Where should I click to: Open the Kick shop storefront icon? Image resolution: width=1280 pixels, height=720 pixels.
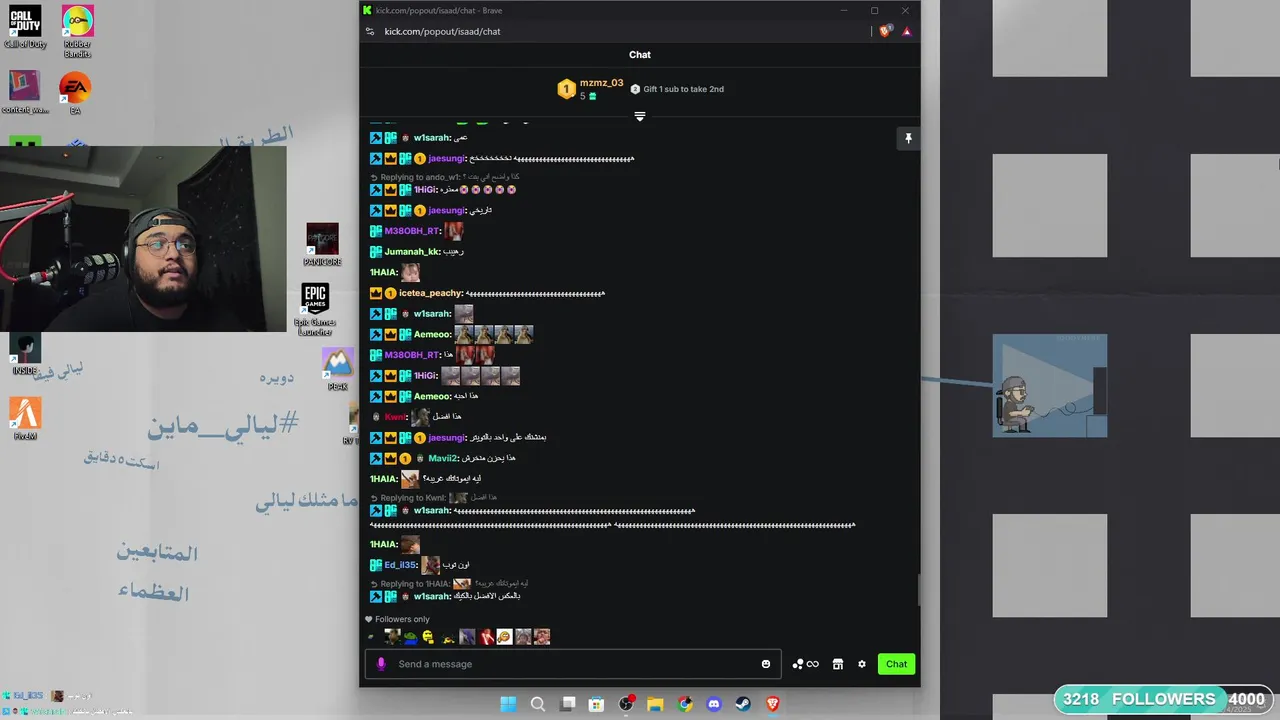click(x=838, y=664)
